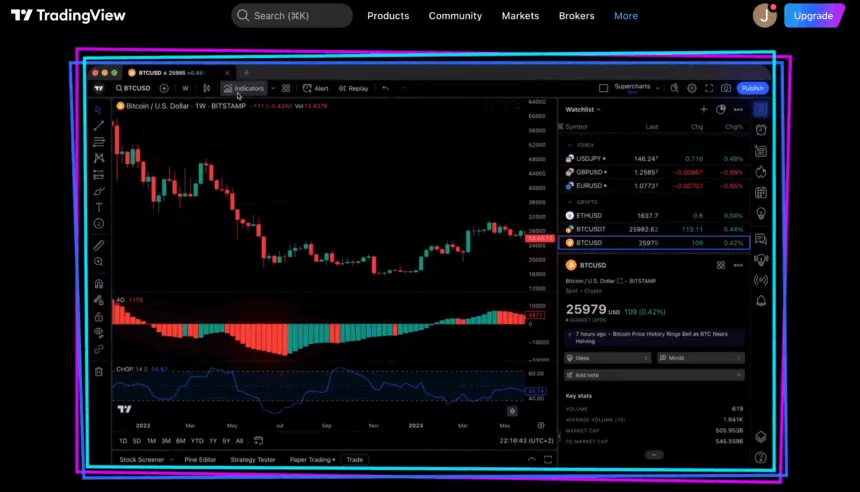This screenshot has height=492, width=860.
Task: Open the Brokers menu
Action: coord(576,16)
